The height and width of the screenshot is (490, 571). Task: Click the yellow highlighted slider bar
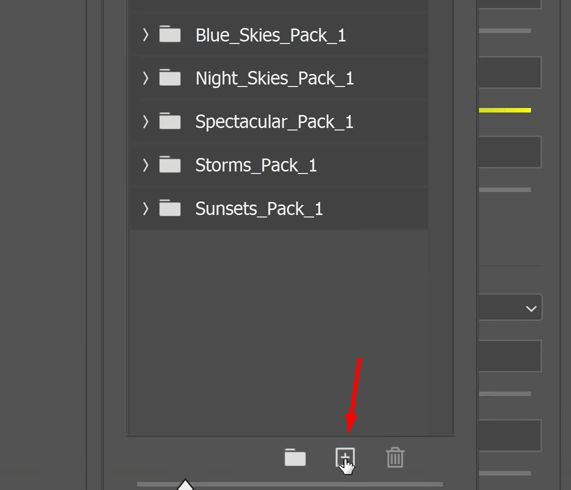(x=505, y=110)
